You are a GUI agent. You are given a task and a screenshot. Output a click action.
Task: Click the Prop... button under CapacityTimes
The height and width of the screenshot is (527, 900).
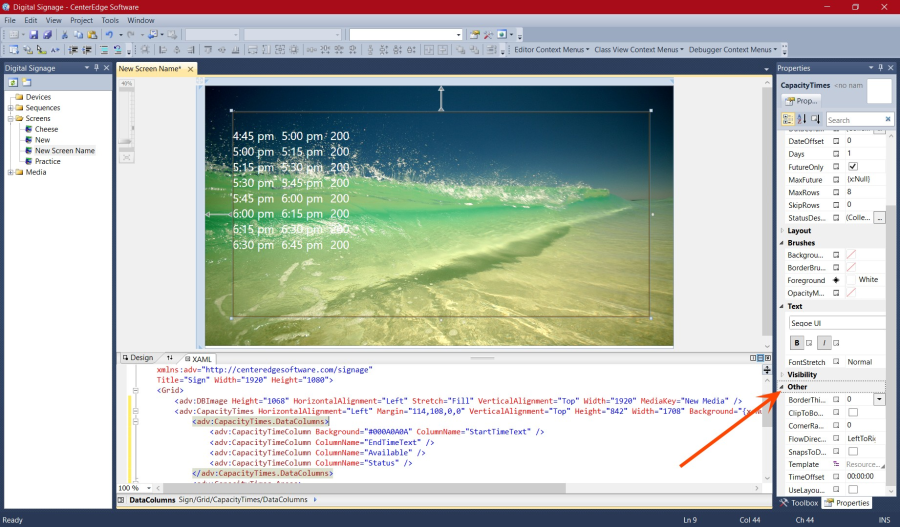(801, 100)
